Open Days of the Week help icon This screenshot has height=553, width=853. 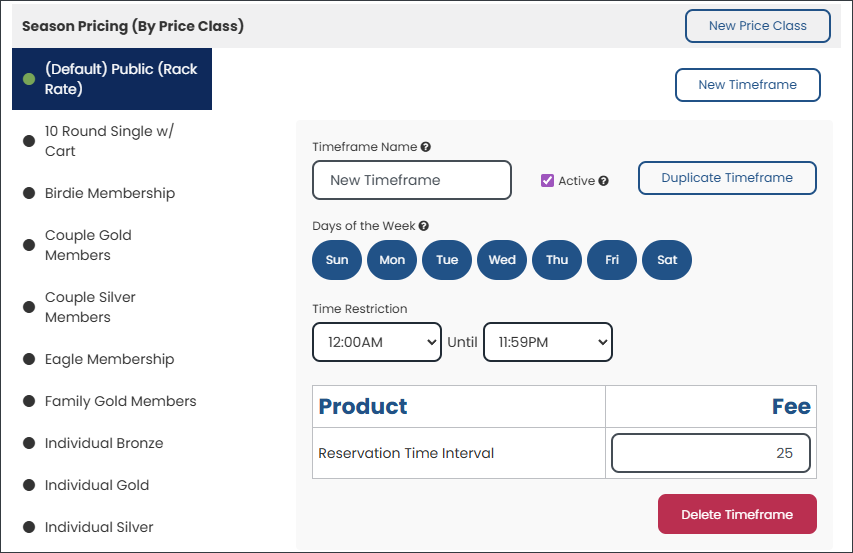click(x=424, y=226)
